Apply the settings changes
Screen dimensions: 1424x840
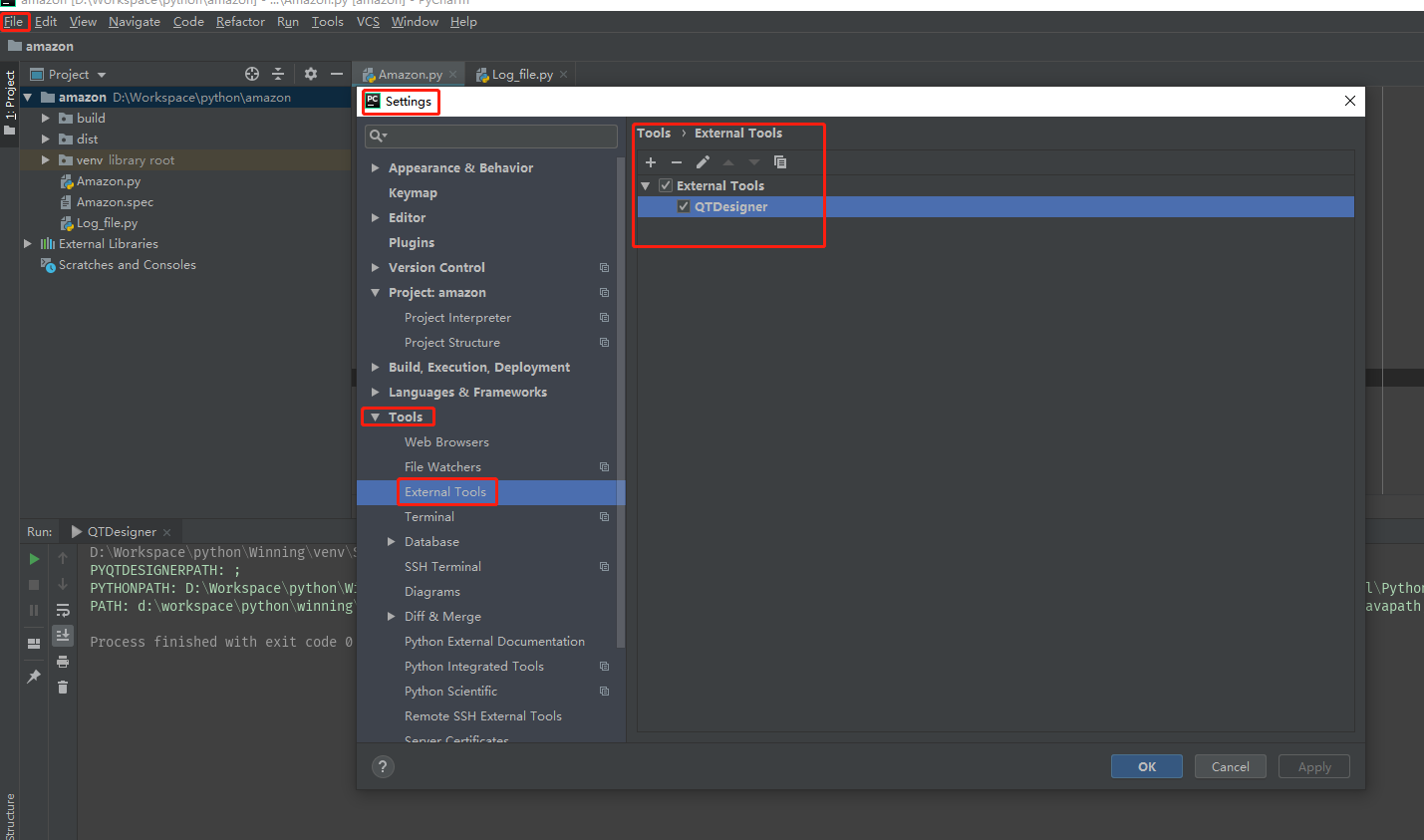click(x=1313, y=766)
